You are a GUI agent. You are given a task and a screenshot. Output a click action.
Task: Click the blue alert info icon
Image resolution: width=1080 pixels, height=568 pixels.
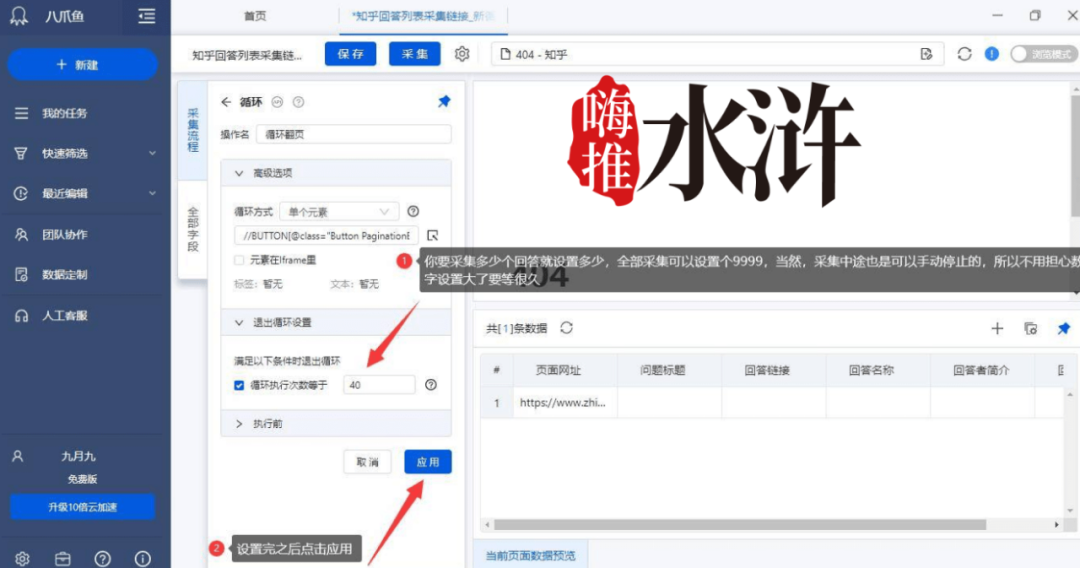coord(992,54)
